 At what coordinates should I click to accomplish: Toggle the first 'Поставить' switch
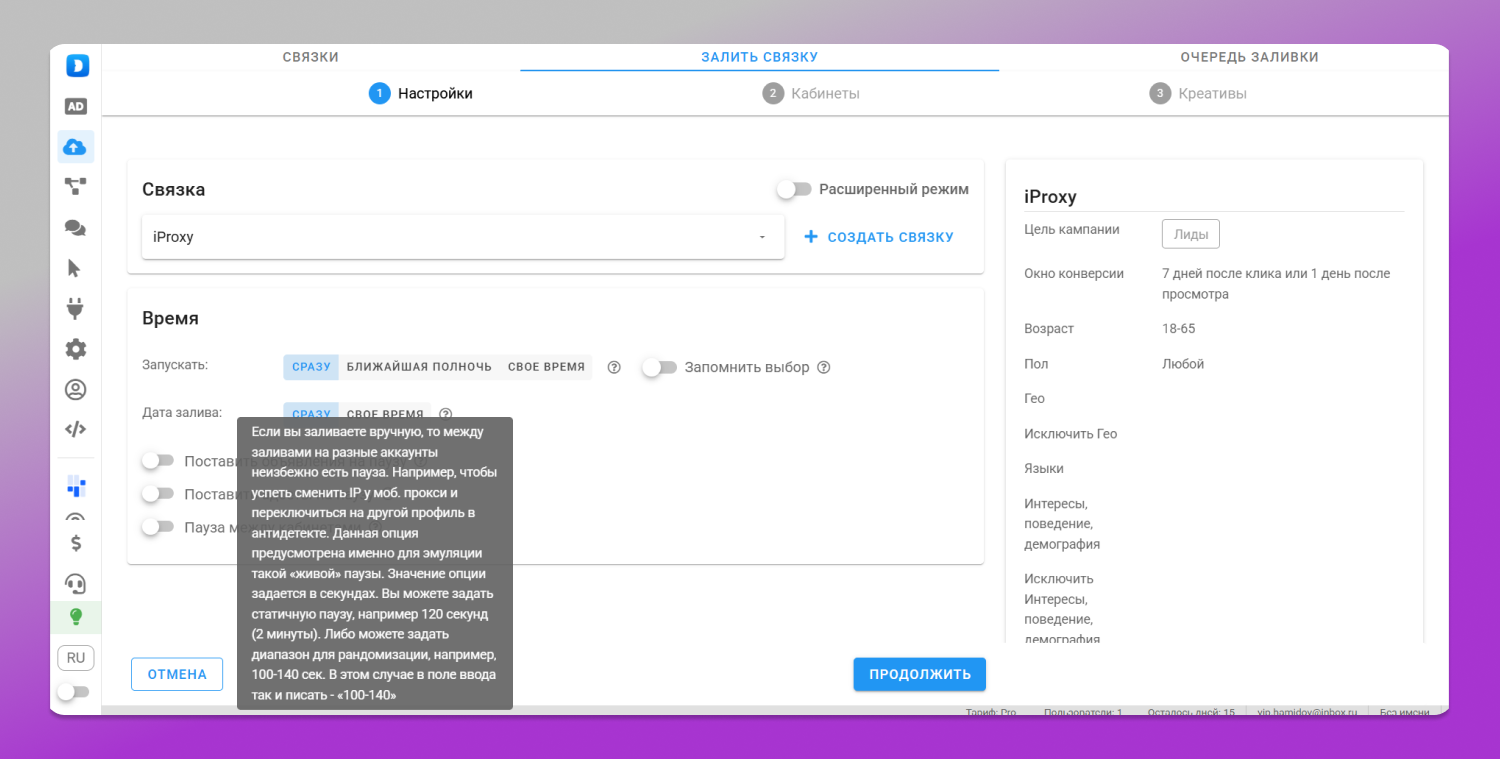(158, 461)
